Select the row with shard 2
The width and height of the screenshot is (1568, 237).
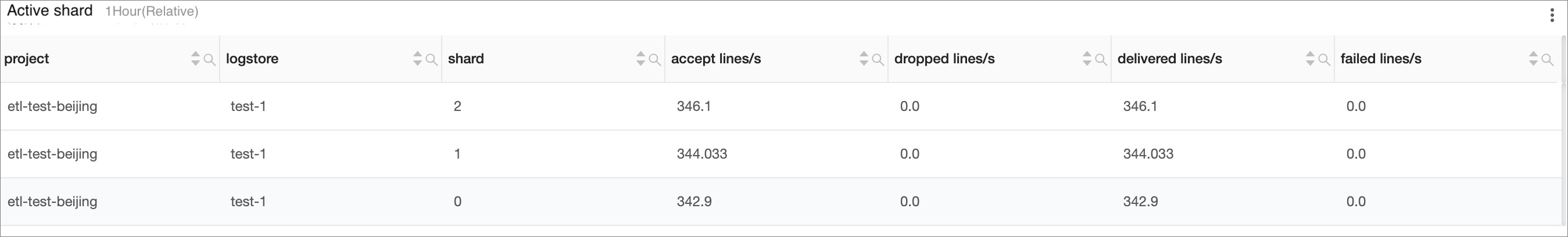tap(781, 106)
